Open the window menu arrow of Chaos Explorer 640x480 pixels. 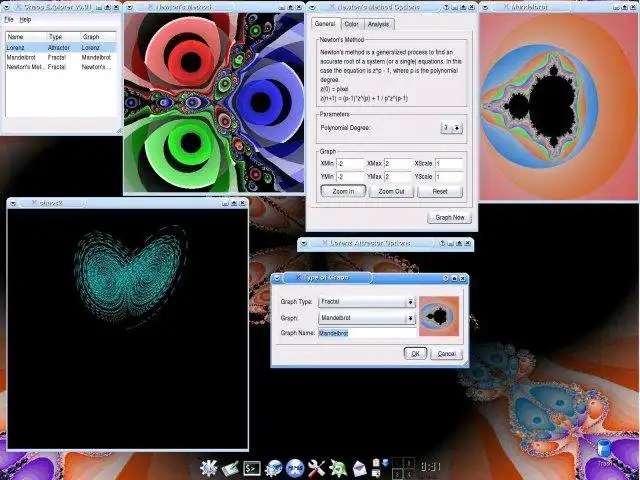coord(6,7)
